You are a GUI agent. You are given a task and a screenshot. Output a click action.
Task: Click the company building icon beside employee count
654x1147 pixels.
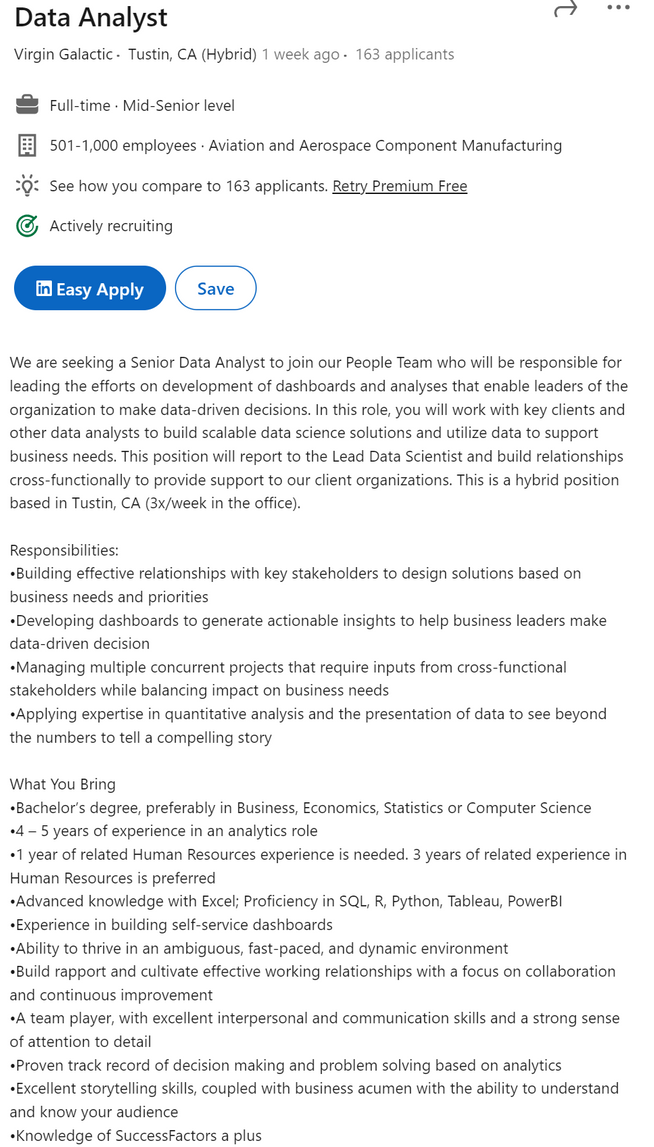click(x=27, y=145)
